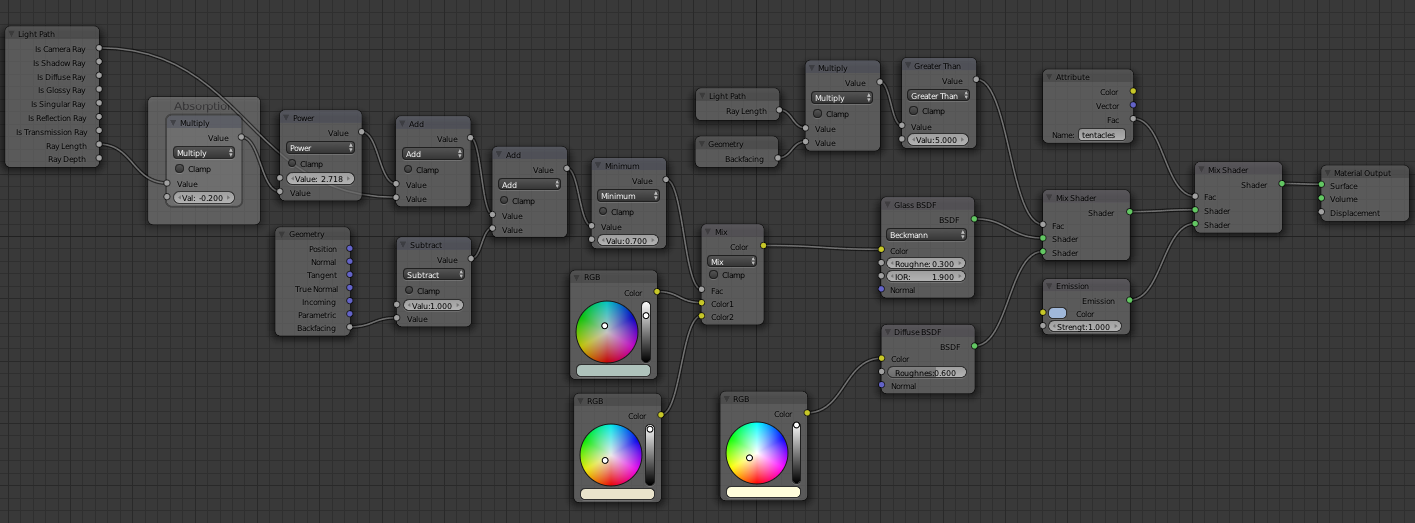The width and height of the screenshot is (1415, 523).
Task: Toggle Clamp on the Subtract node
Action: click(x=408, y=290)
